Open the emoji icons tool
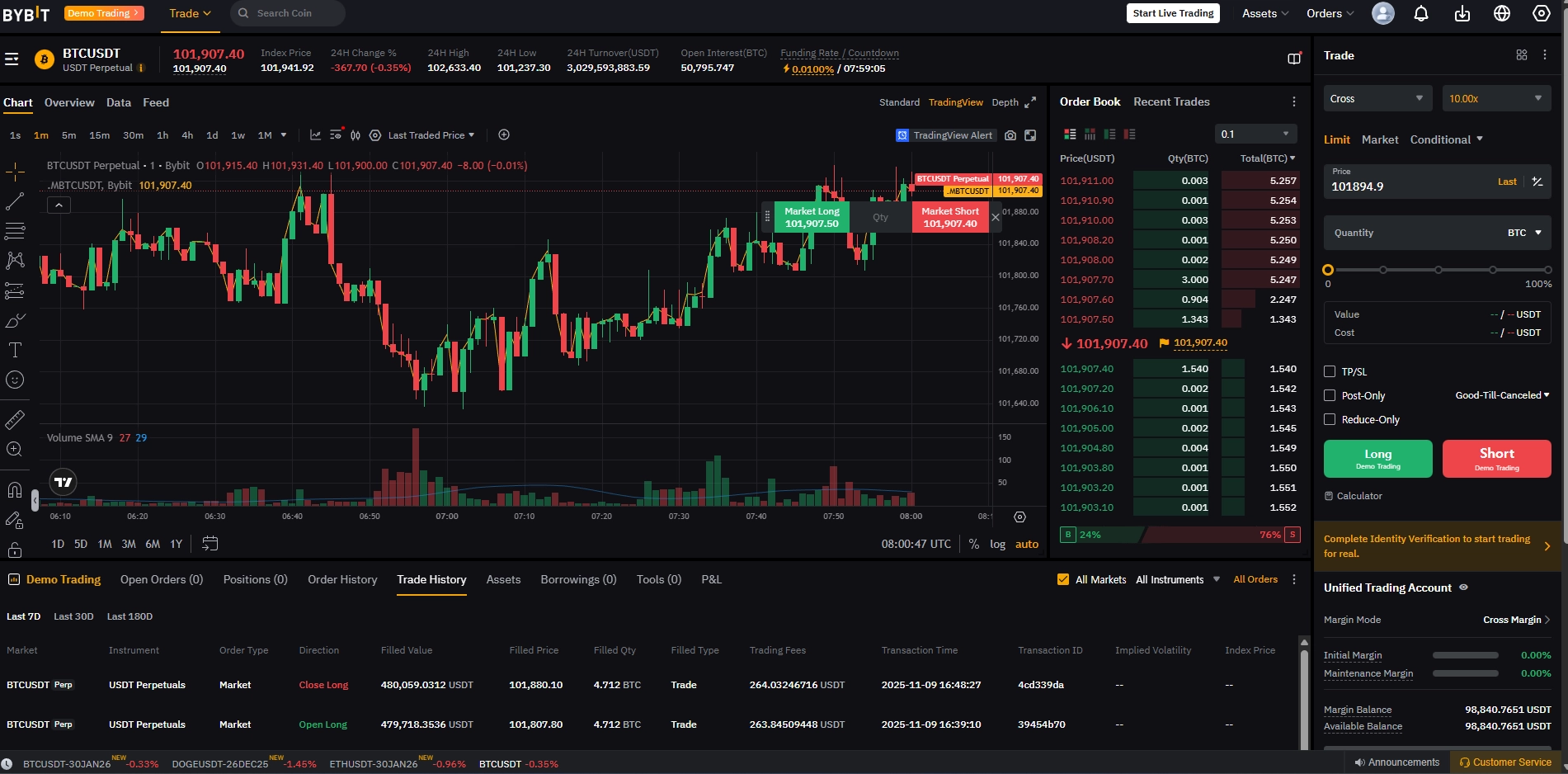 tap(15, 380)
